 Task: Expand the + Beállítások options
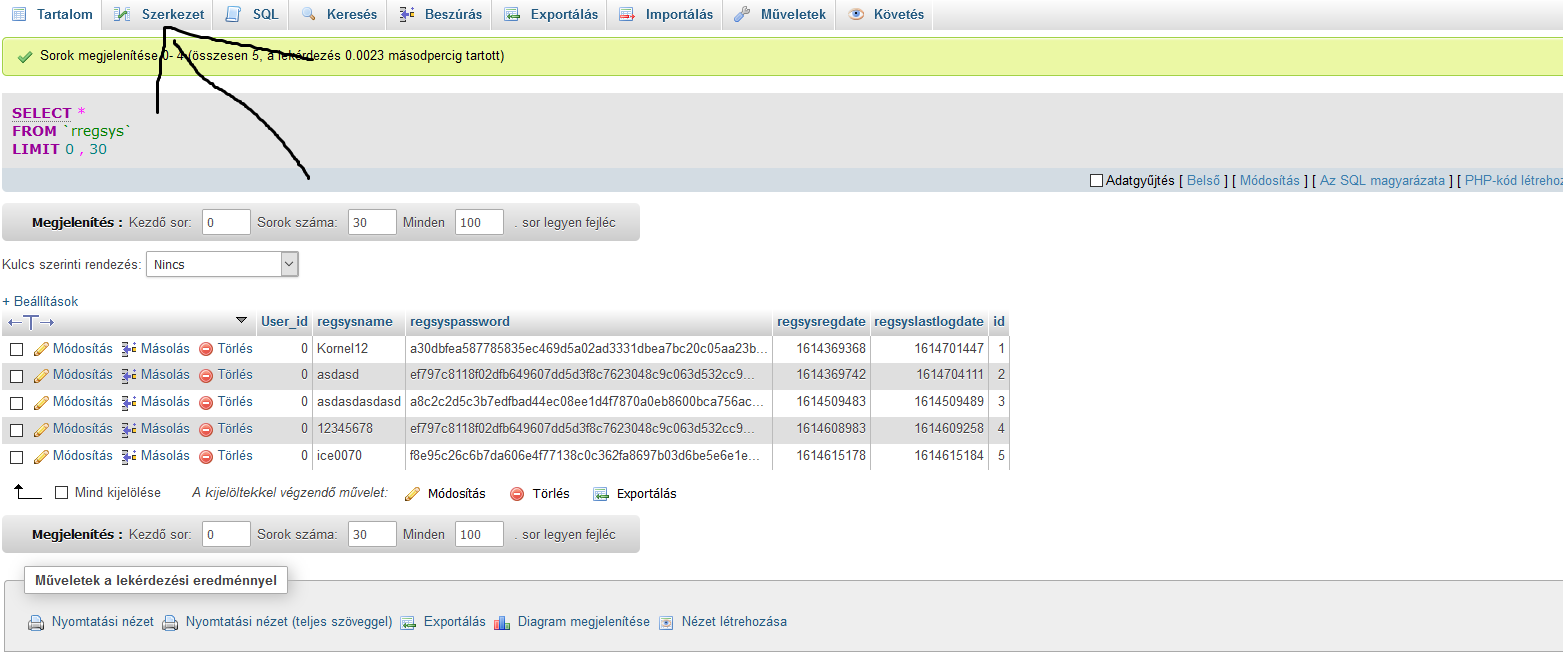40,301
